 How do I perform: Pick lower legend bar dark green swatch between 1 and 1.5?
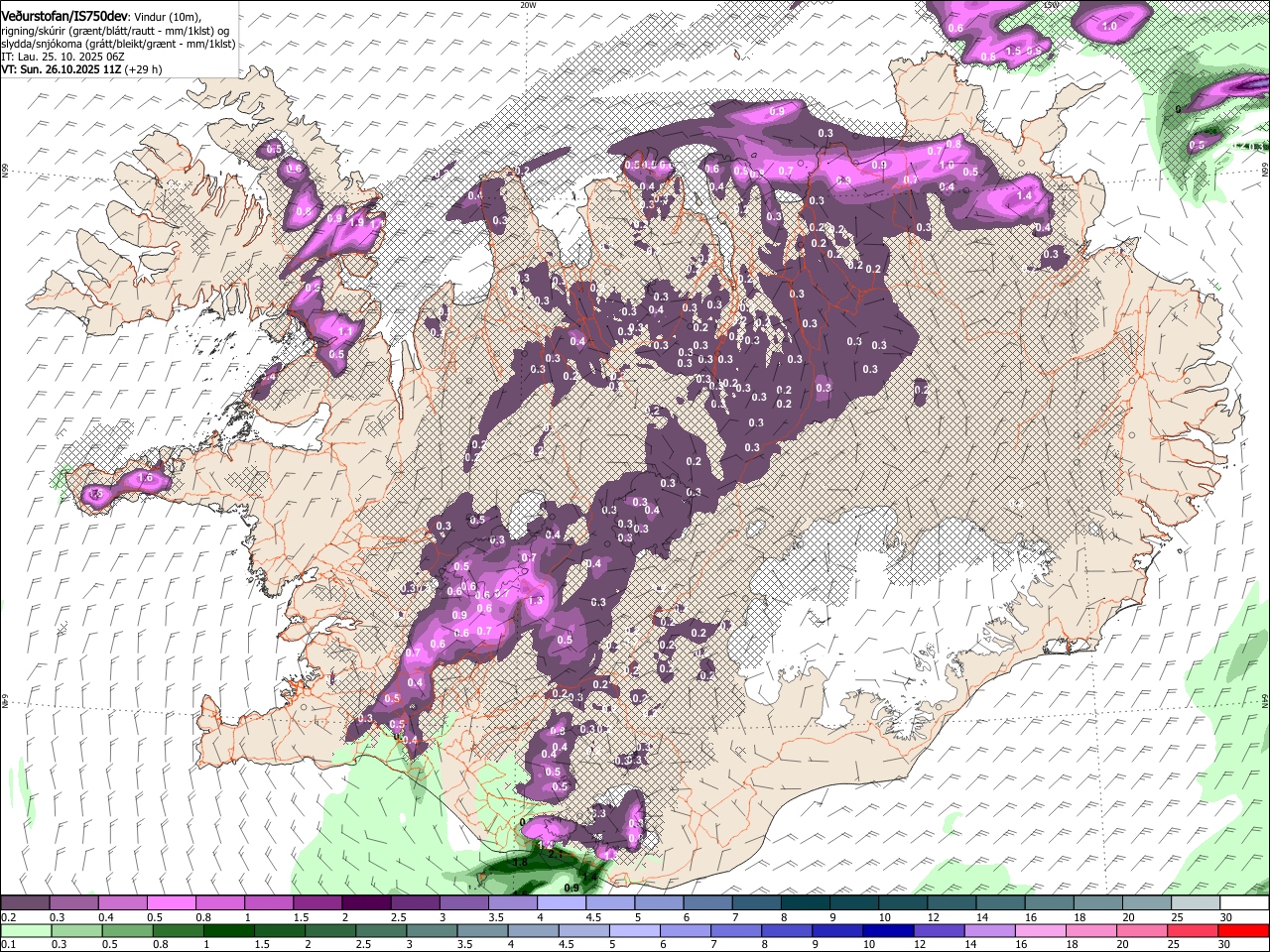pos(227,930)
